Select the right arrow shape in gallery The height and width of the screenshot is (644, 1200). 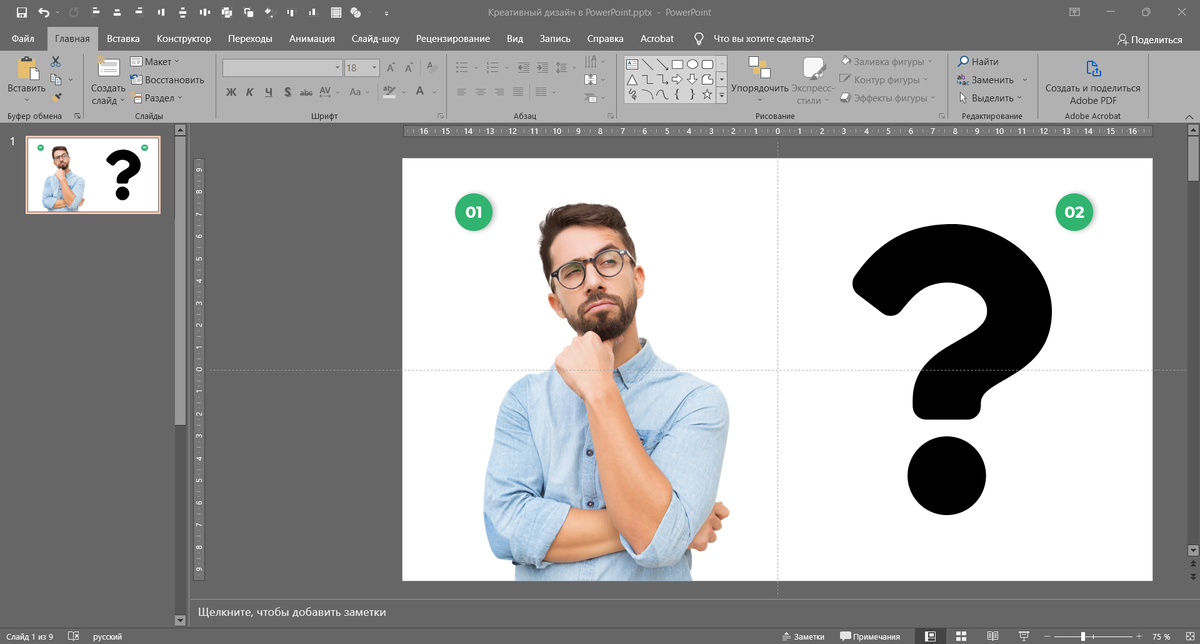(677, 79)
